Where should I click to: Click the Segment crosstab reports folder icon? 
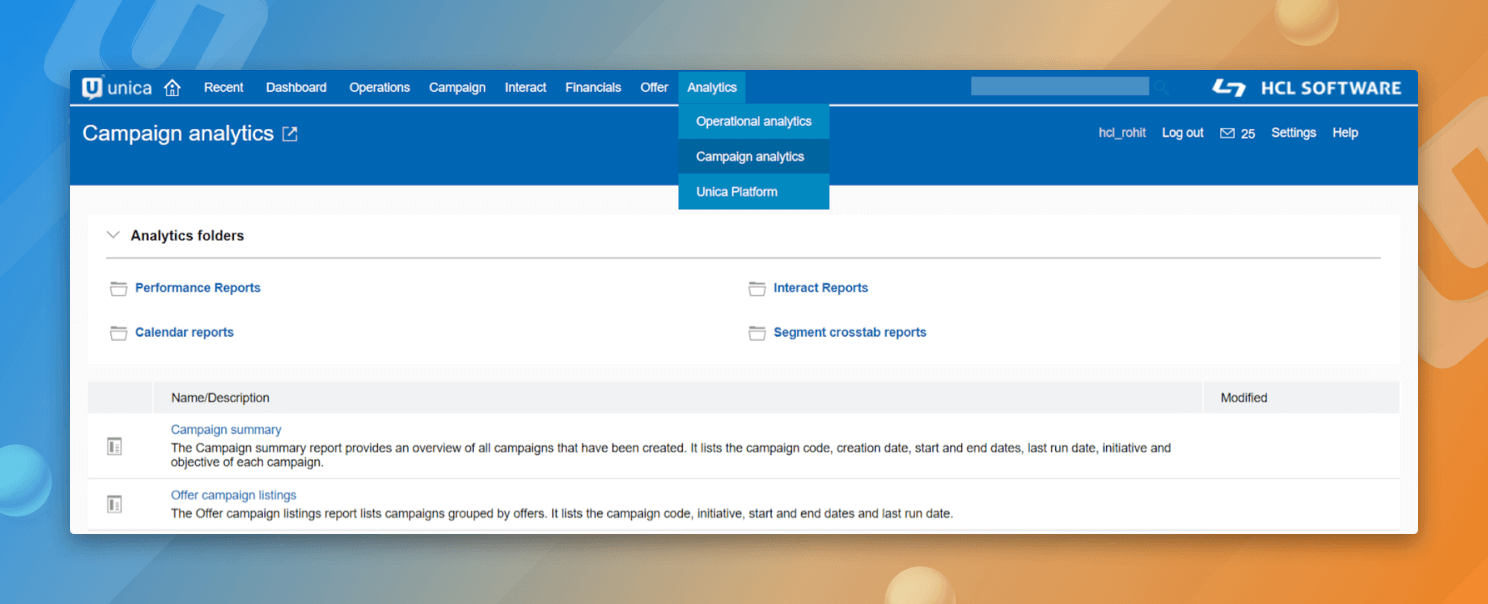757,333
